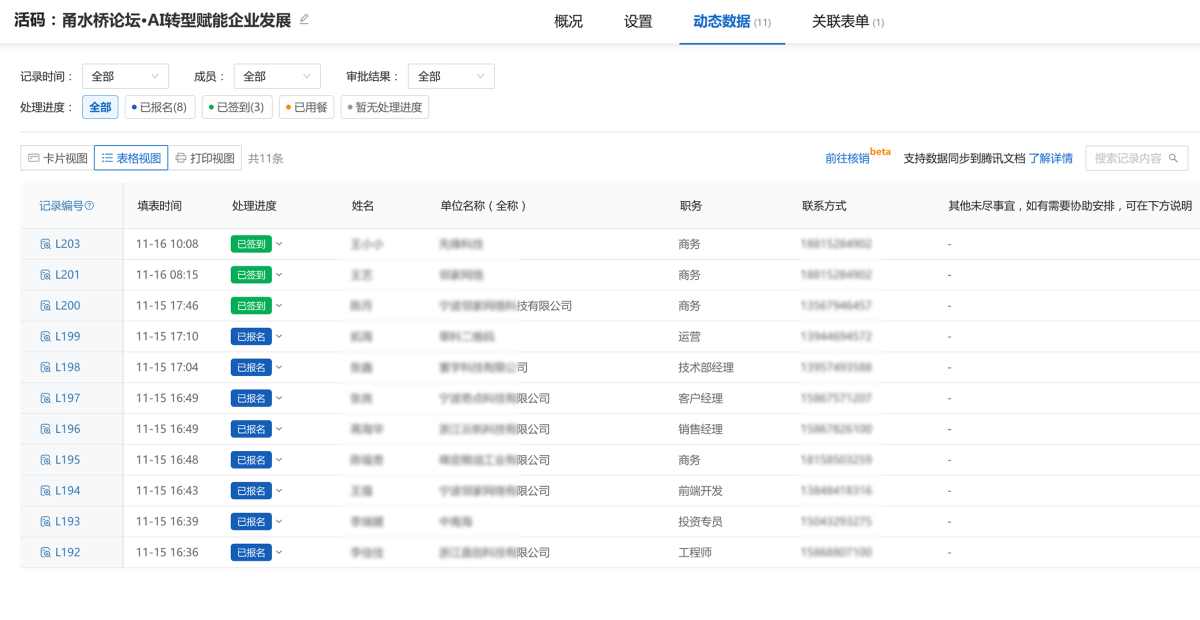Image resolution: width=1200 pixels, height=620 pixels.
Task: Edit the form title with pencil icon
Action: [x=305, y=19]
